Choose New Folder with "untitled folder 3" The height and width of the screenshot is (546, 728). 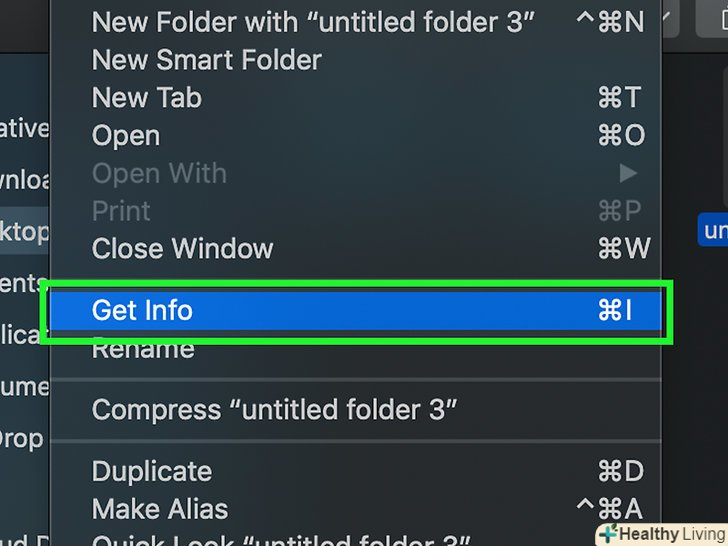313,22
